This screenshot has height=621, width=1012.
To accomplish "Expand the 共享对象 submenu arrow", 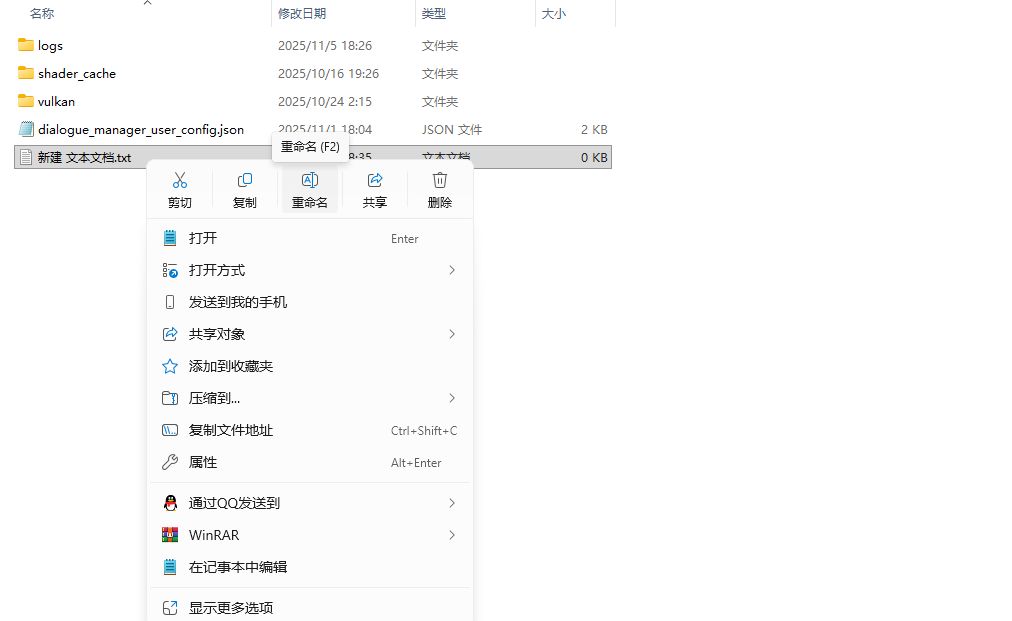I will point(452,334).
